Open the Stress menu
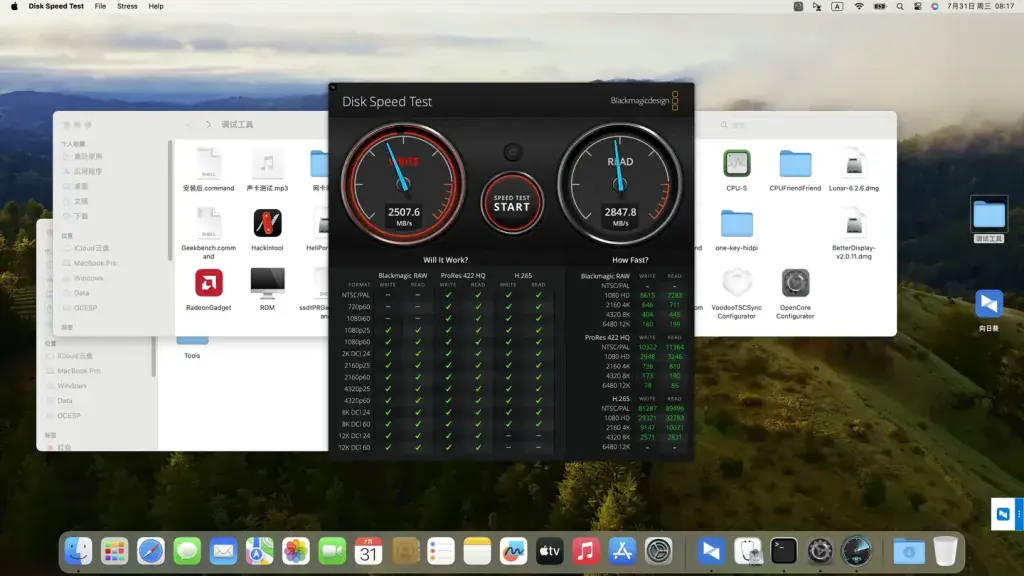Image resolution: width=1024 pixels, height=576 pixels. [x=127, y=7]
